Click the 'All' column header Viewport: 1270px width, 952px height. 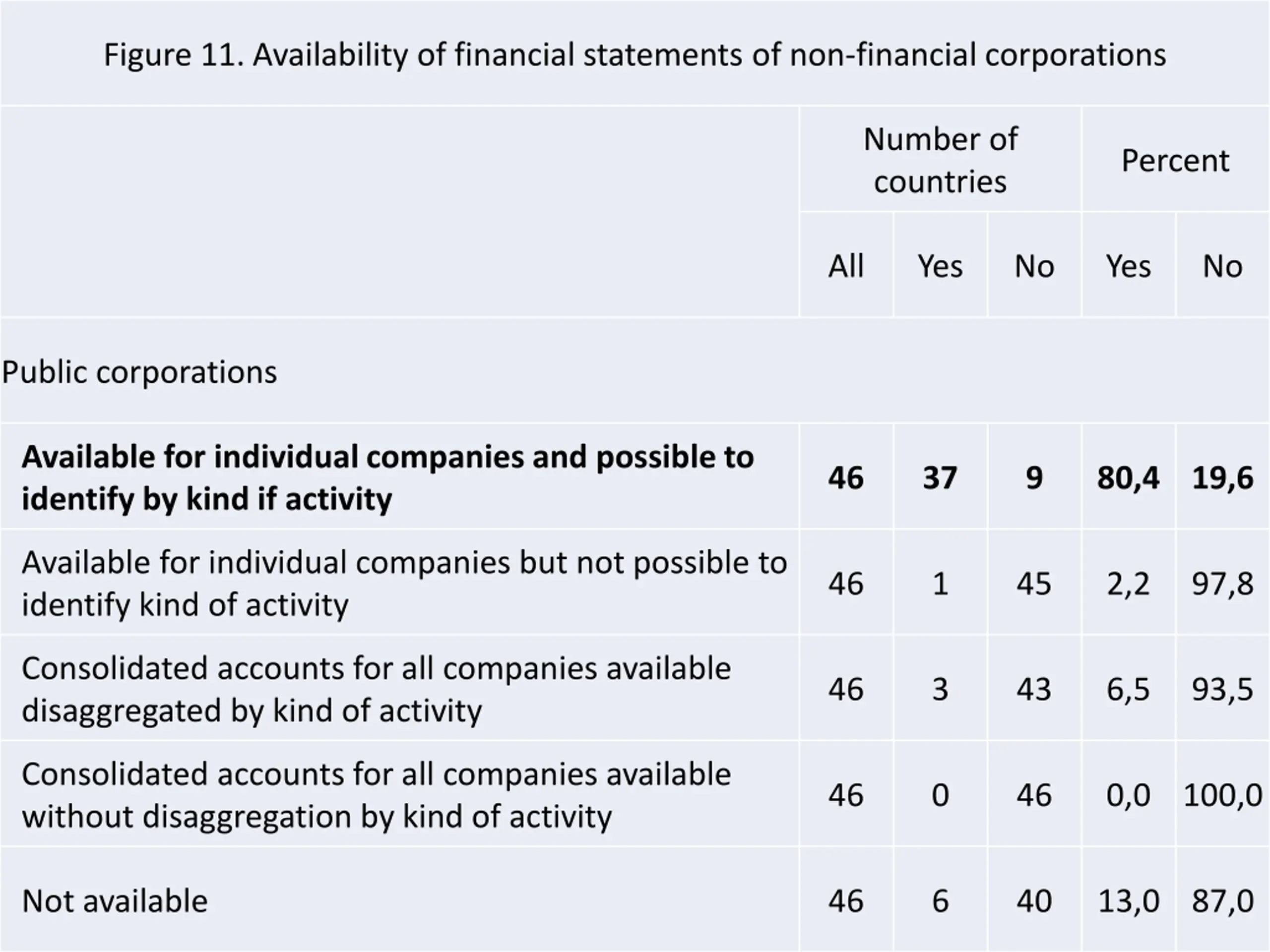coord(846,266)
